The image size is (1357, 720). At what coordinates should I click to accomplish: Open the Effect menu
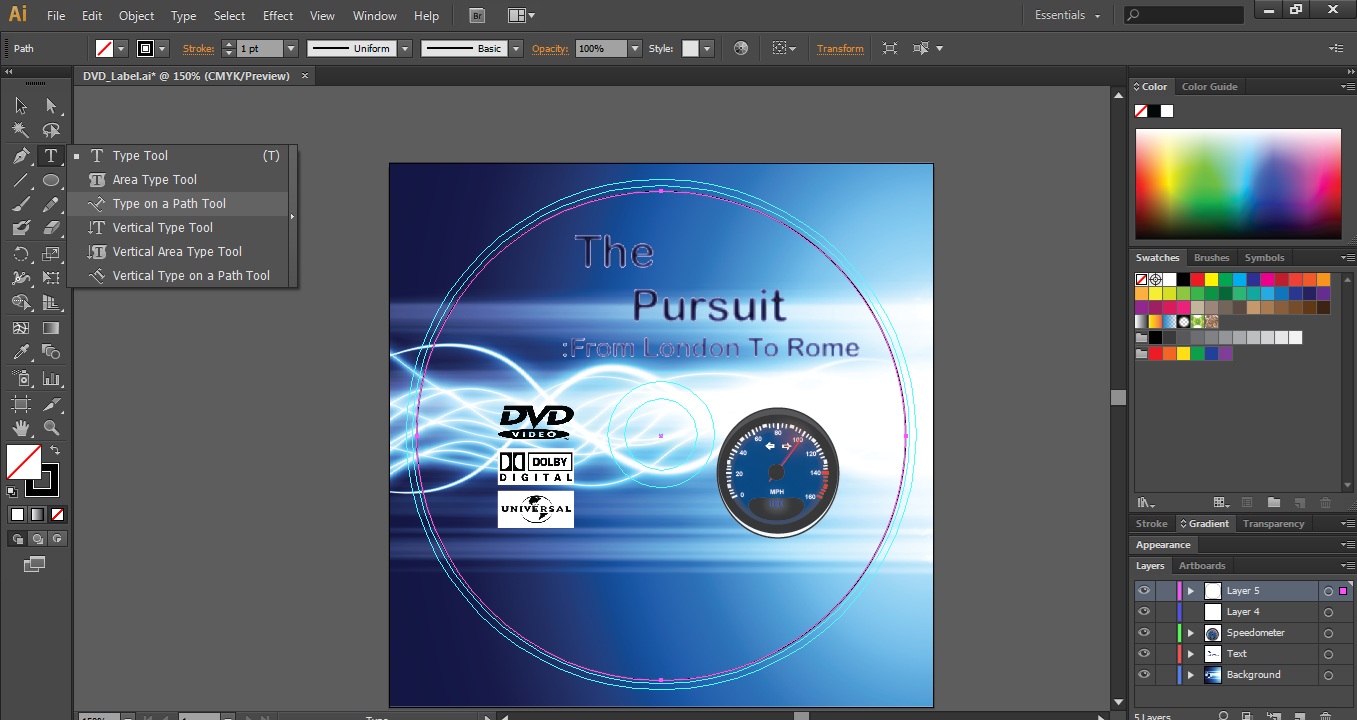click(x=278, y=16)
